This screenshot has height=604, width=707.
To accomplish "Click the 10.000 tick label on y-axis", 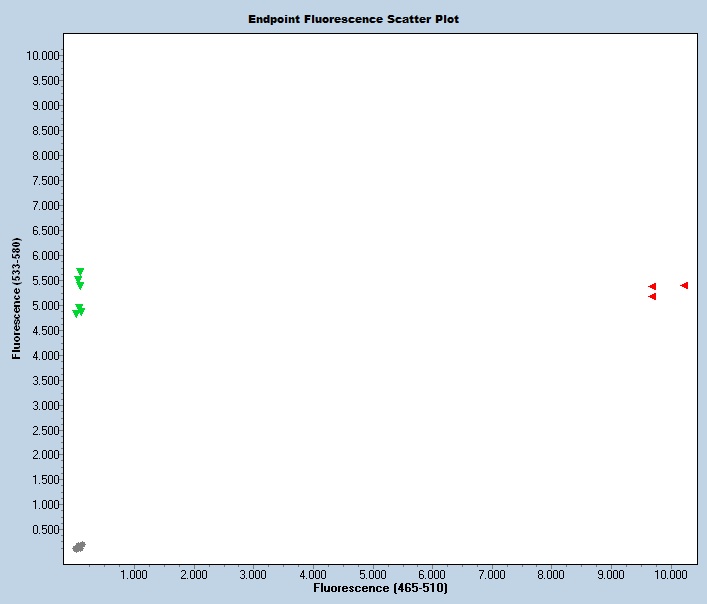I will click(41, 56).
